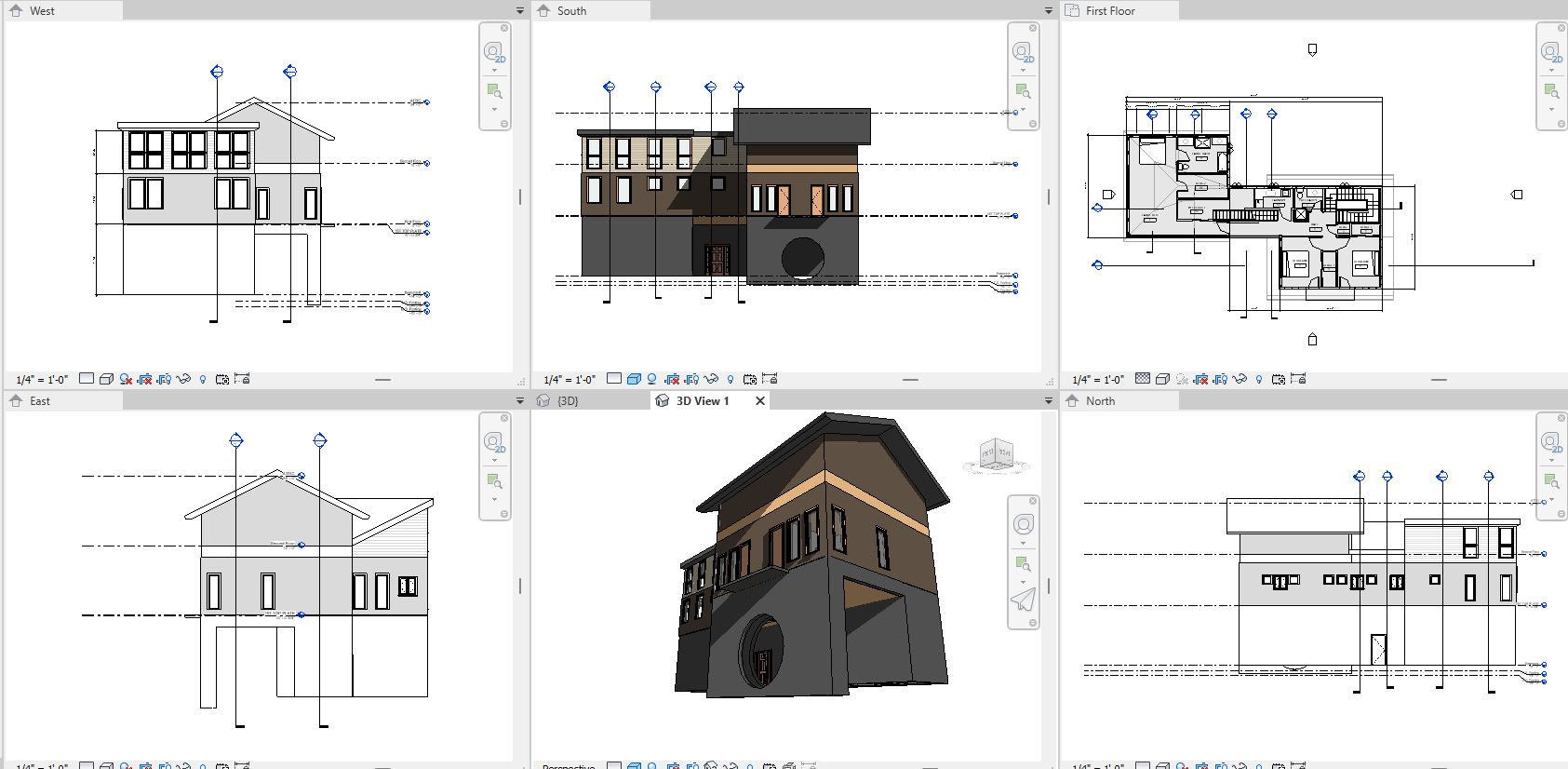Open Visual Style in First Floor view

coord(1162,379)
